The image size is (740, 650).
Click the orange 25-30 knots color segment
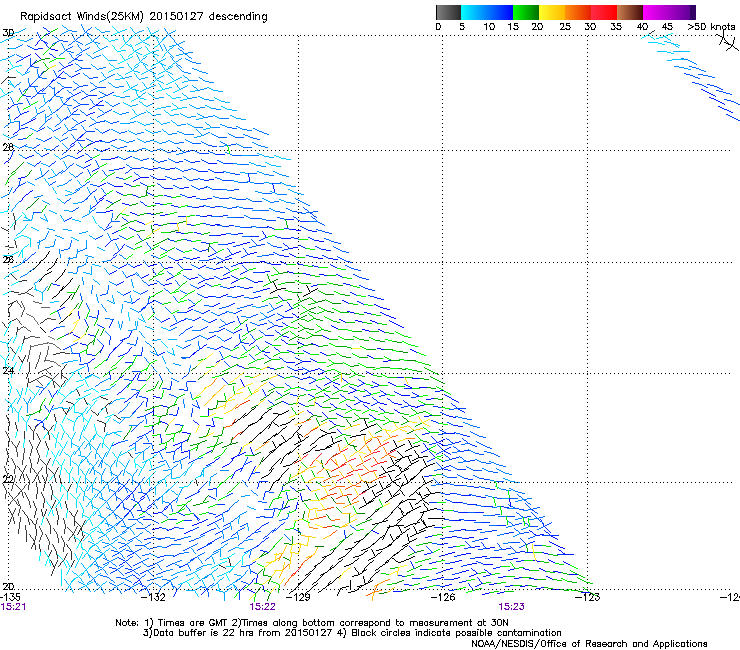point(578,12)
